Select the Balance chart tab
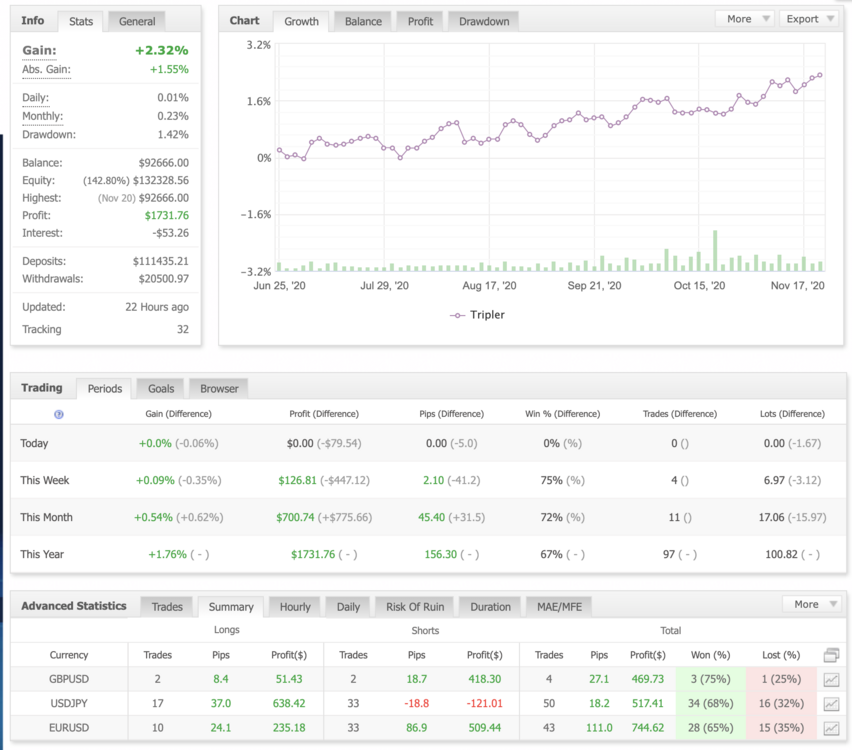 [x=363, y=21]
